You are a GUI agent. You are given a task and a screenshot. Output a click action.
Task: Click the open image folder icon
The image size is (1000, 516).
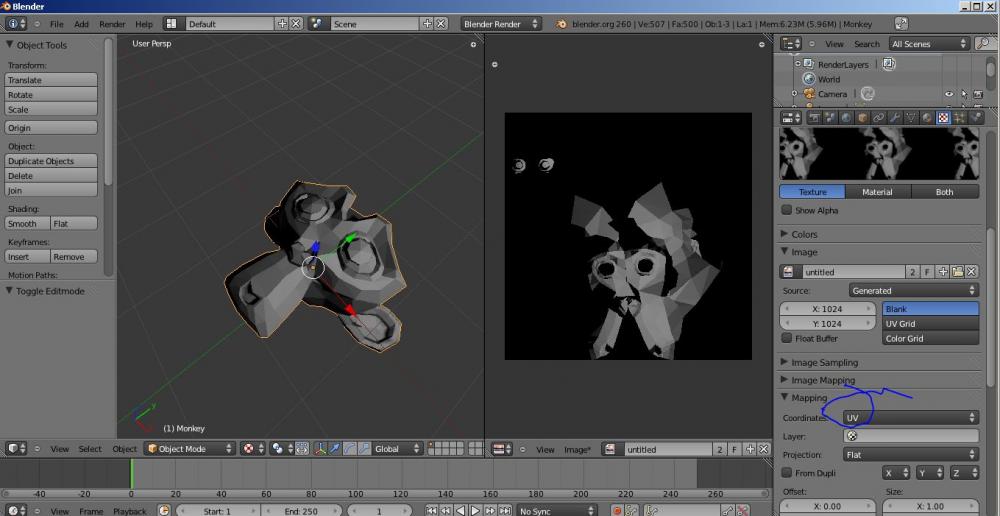click(x=957, y=272)
